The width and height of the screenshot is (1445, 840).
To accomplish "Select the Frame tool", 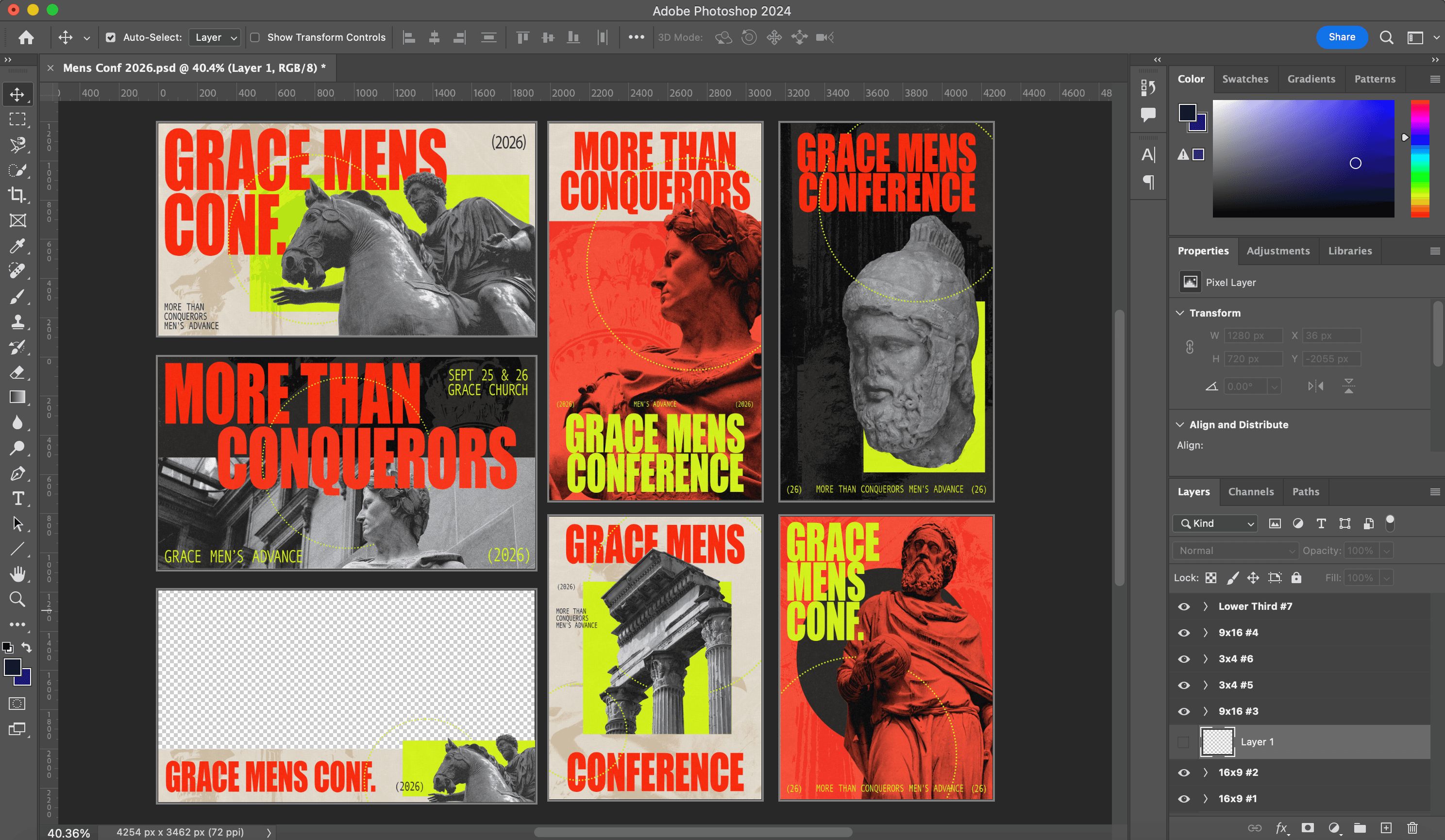I will pos(17,221).
